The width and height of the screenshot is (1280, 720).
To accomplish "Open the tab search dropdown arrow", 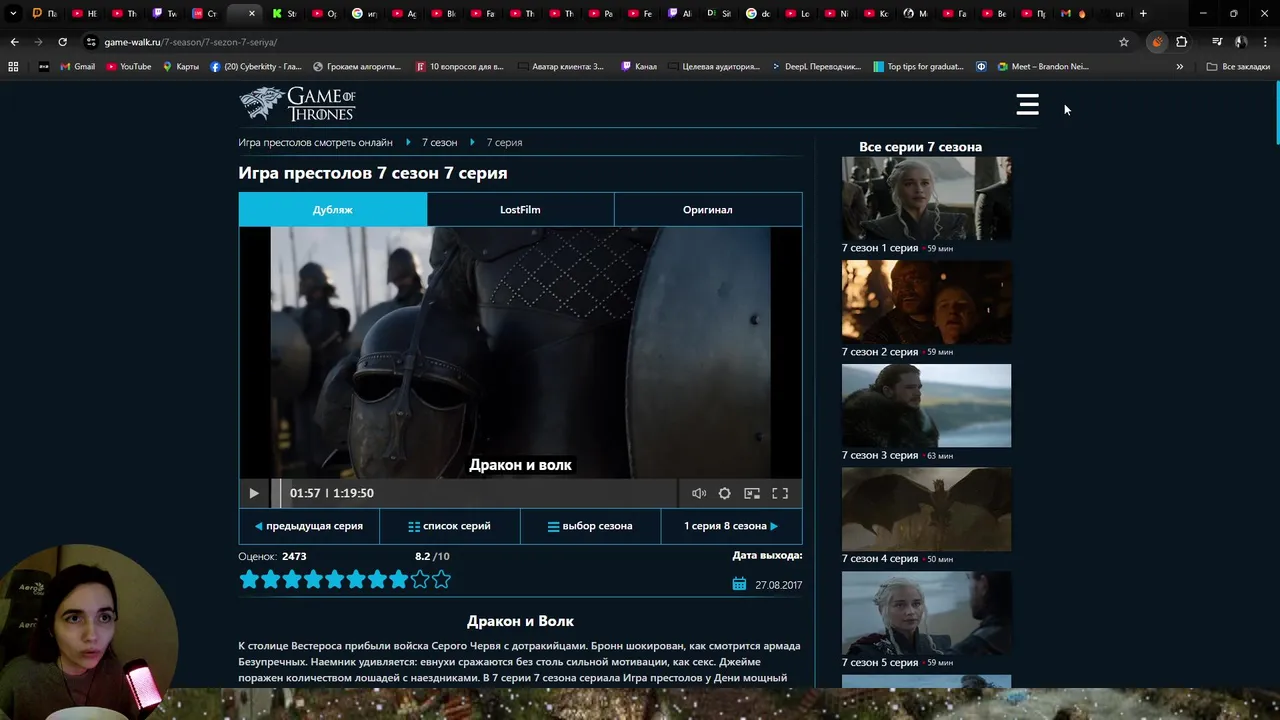I will (x=13, y=14).
